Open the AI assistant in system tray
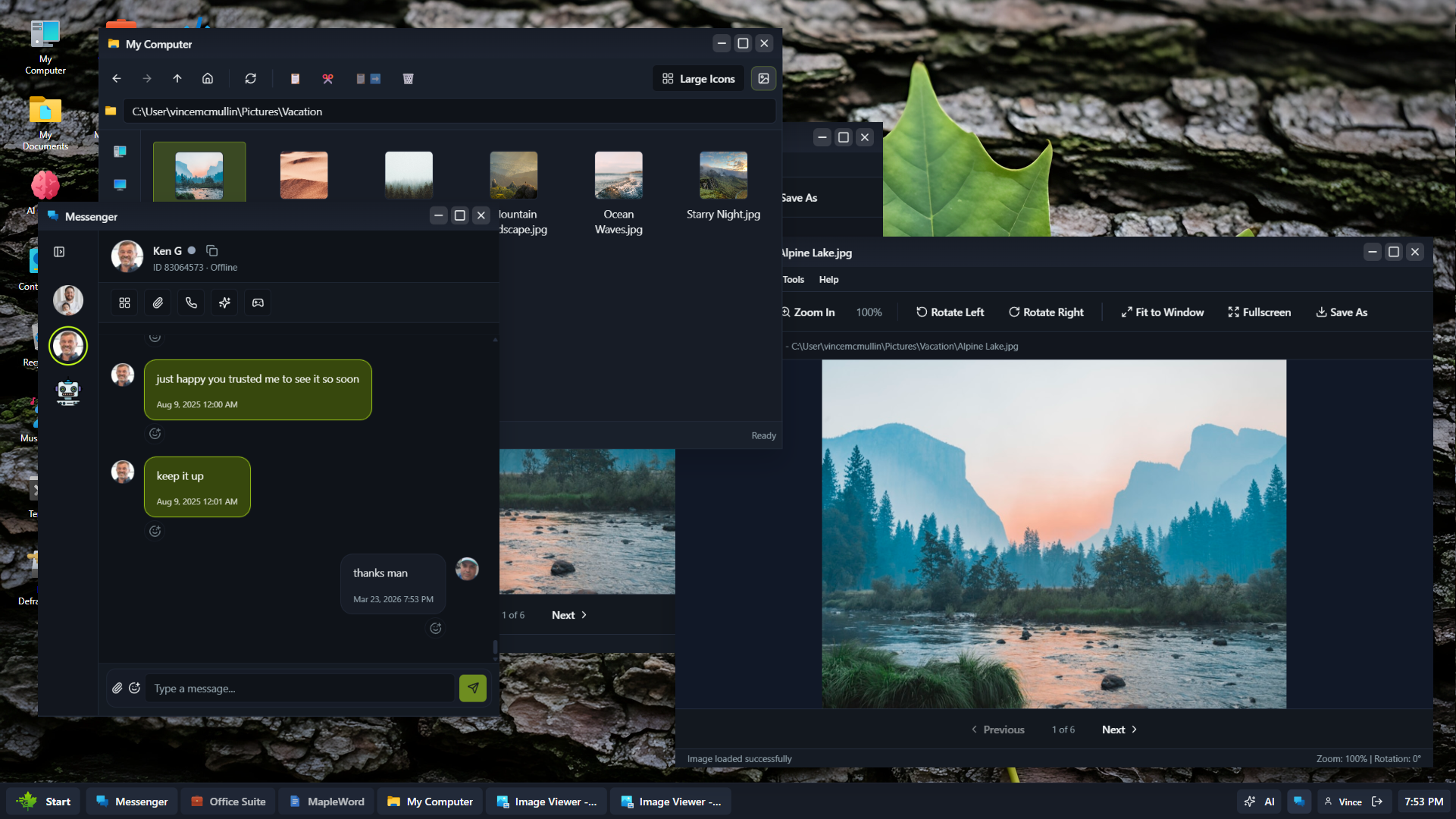This screenshot has height=819, width=1456. coord(1260,802)
